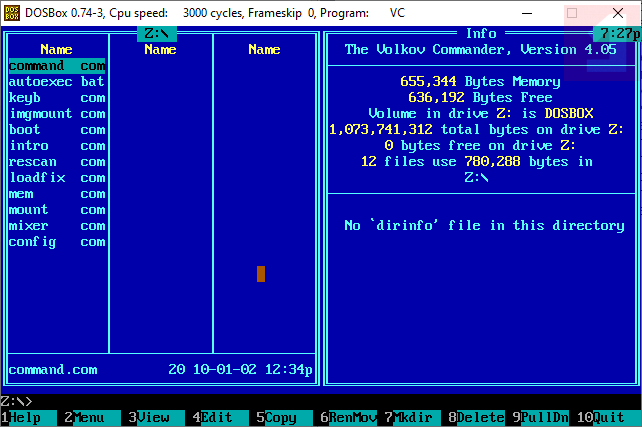The image size is (642, 427).
Task: Select imgmount.com file entry
Action: click(57, 114)
